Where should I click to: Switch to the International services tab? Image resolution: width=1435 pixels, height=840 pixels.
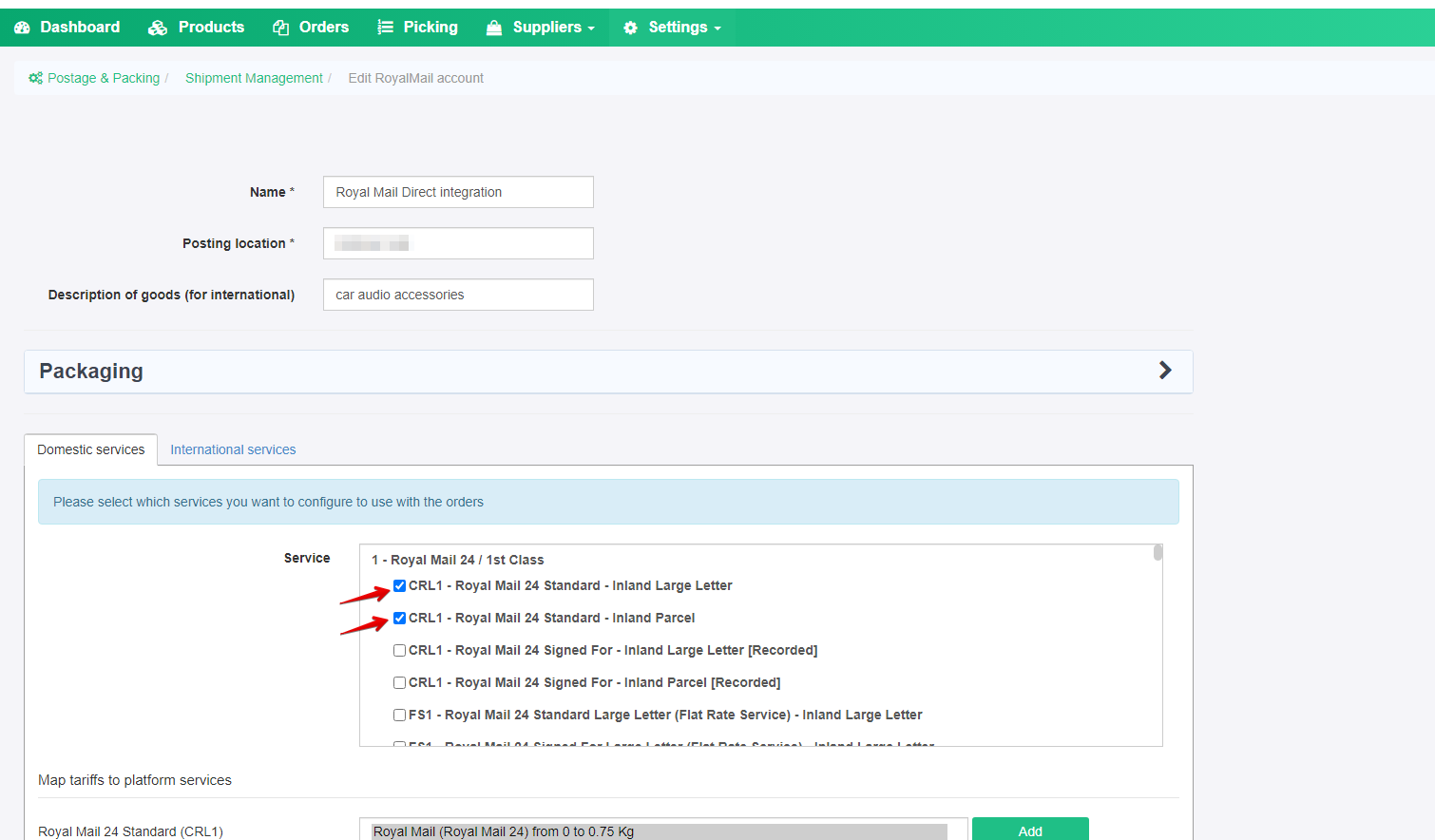233,449
